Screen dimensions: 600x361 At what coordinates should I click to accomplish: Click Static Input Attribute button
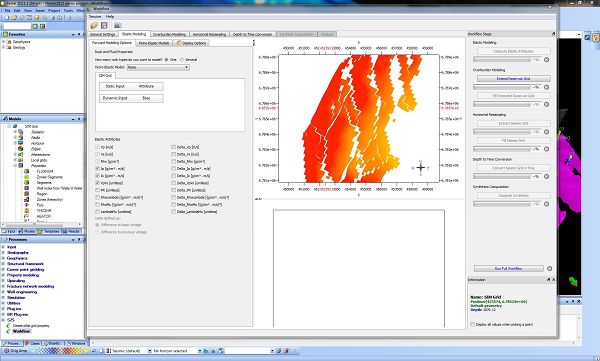click(x=131, y=87)
